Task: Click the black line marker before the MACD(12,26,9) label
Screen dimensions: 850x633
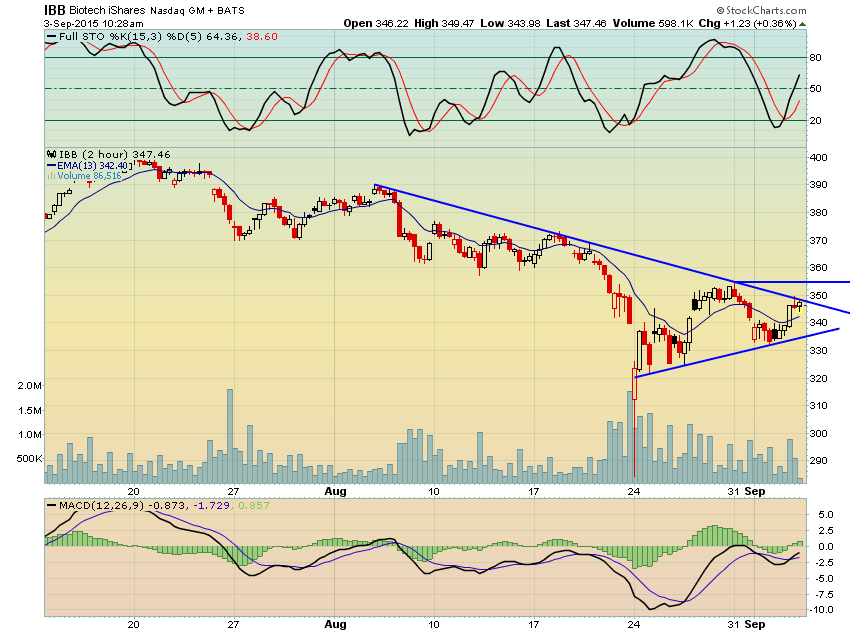Action: coord(51,506)
